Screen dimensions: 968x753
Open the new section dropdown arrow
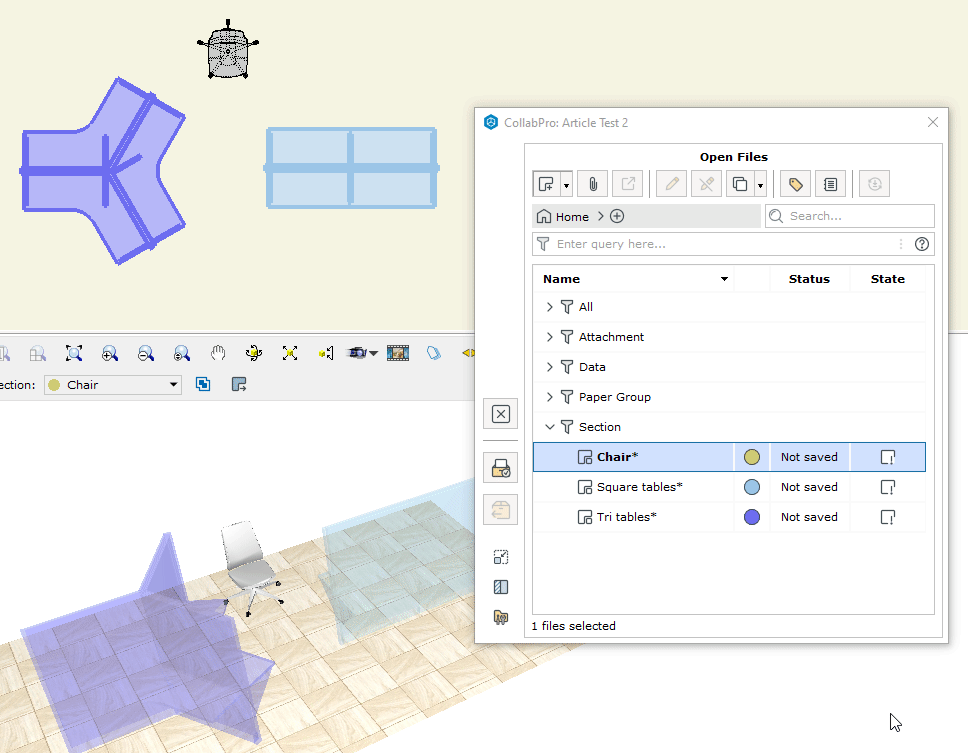[x=566, y=185]
